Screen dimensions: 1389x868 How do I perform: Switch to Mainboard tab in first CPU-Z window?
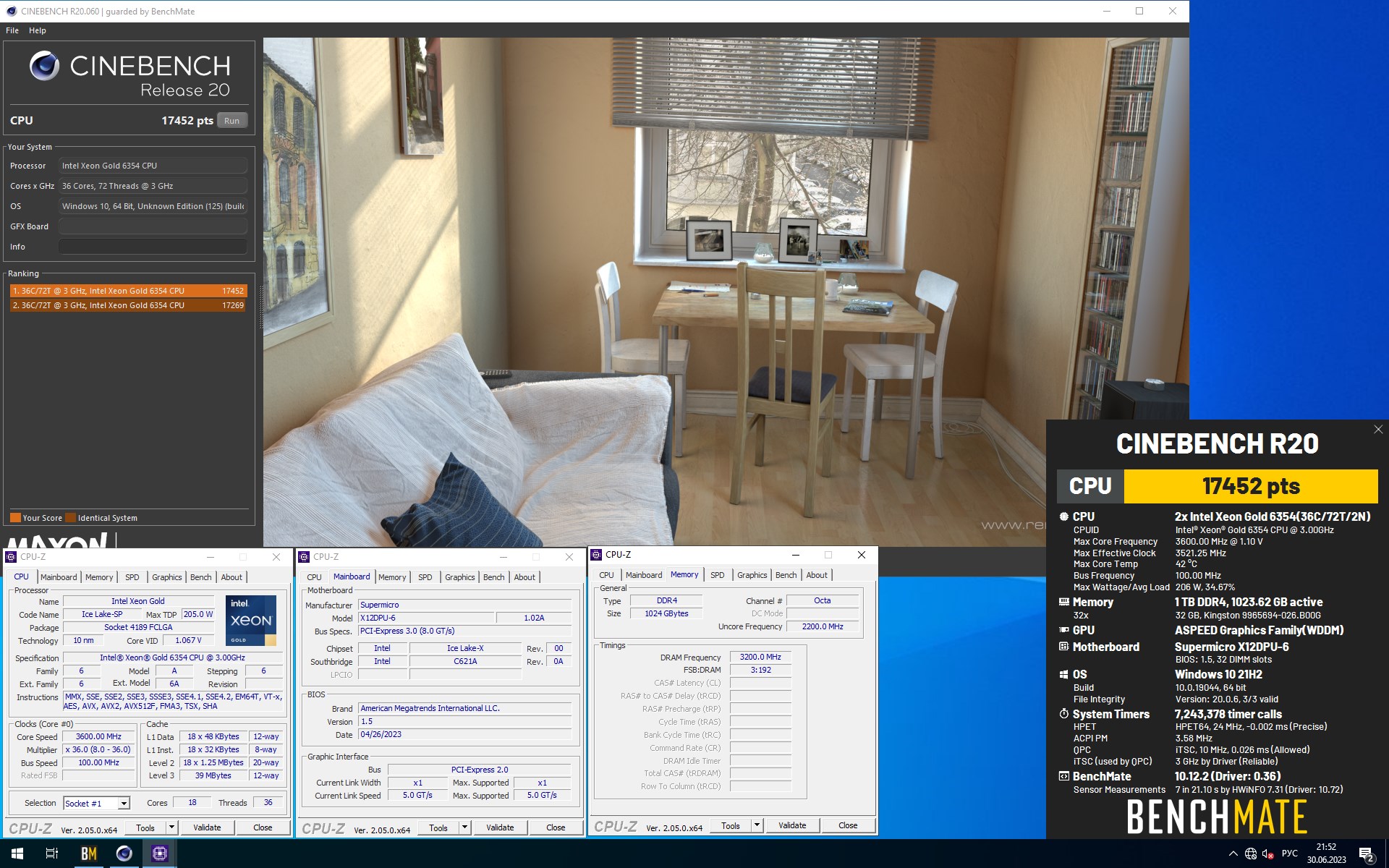pos(59,577)
